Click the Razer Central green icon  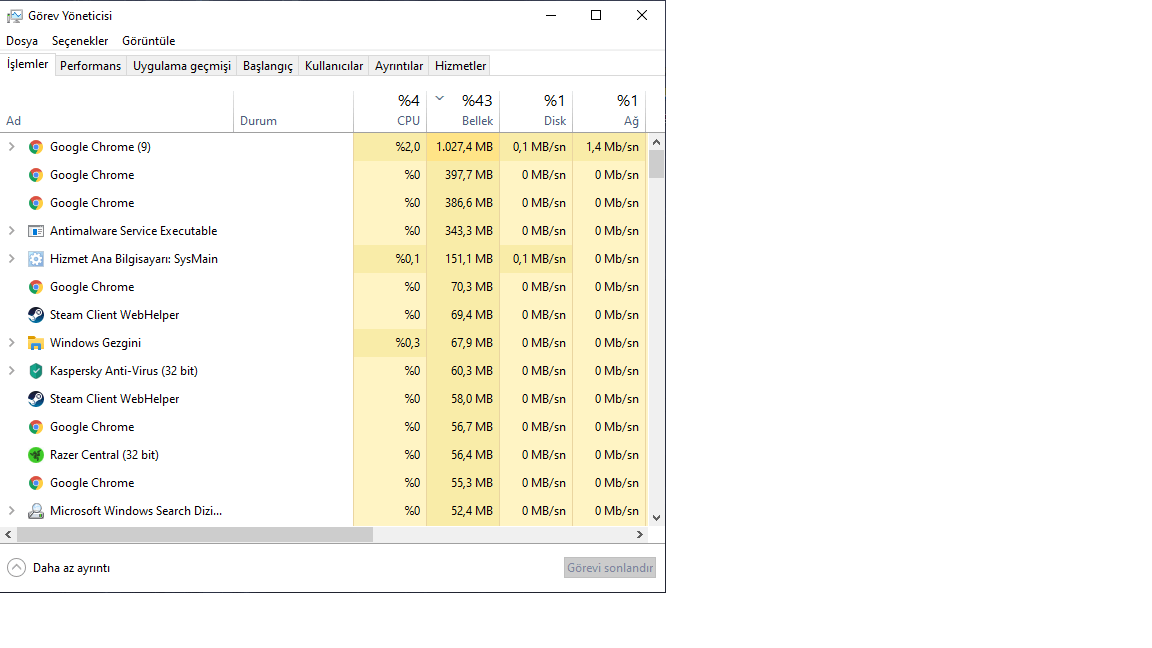point(35,455)
